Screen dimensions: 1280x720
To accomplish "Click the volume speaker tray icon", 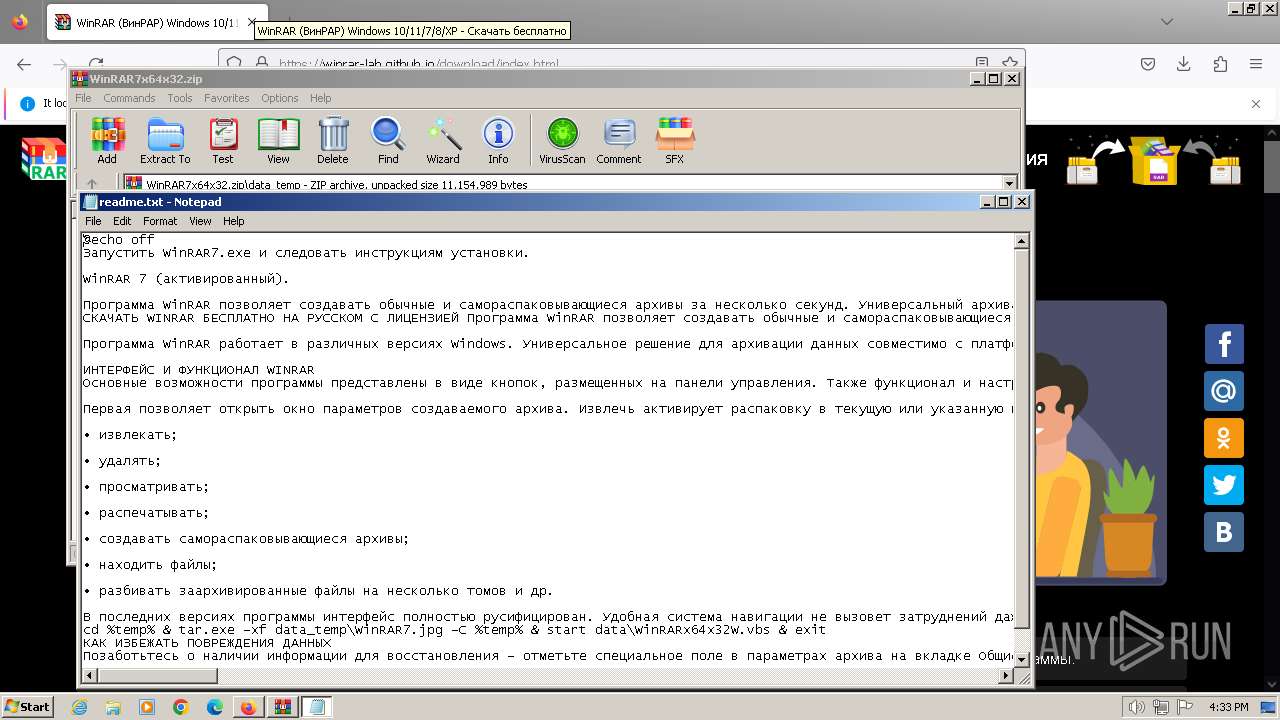I will pos(1137,707).
